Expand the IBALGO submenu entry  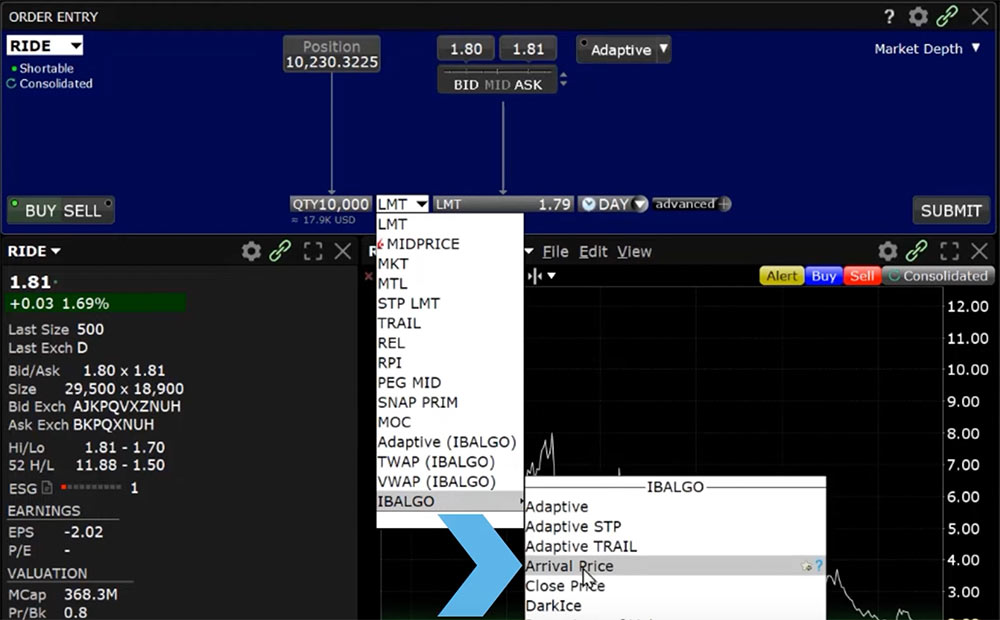point(450,501)
